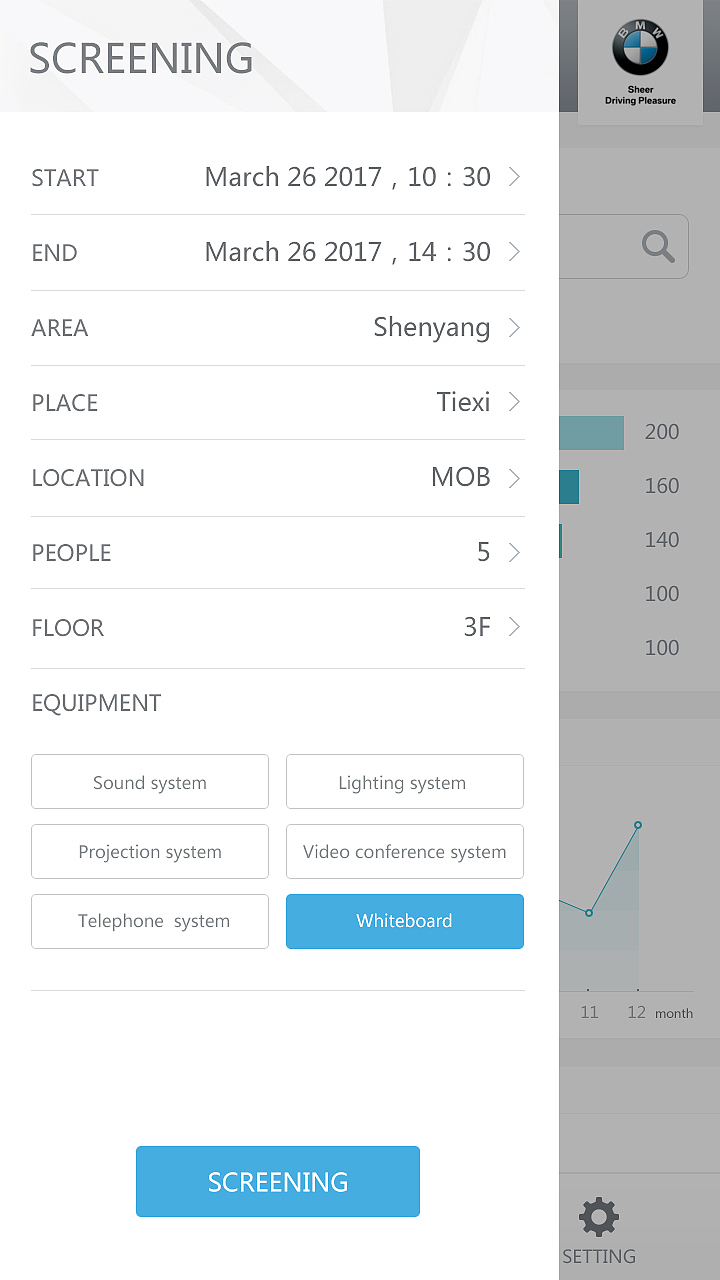
Task: Change the PEOPLE count value
Action: click(484, 552)
